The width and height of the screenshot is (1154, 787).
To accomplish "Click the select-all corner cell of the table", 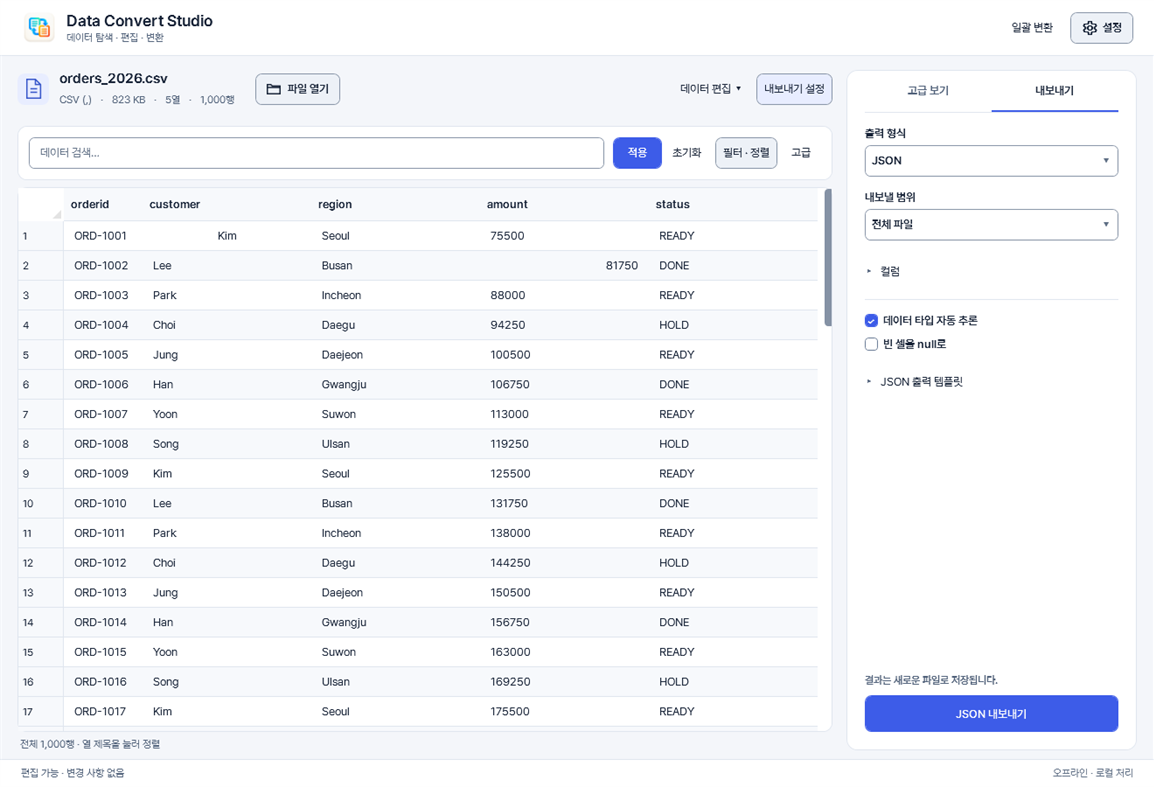I will 40,205.
